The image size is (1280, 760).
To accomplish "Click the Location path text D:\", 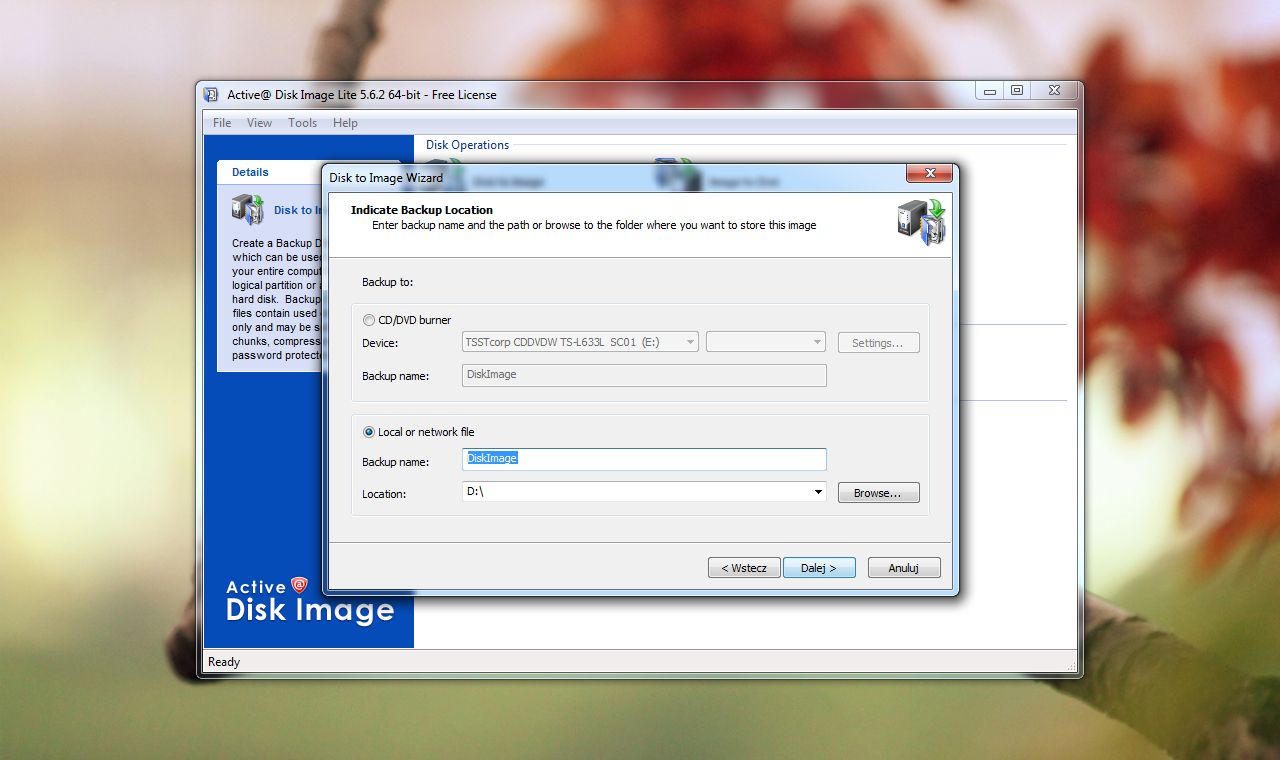I will pyautogui.click(x=475, y=492).
